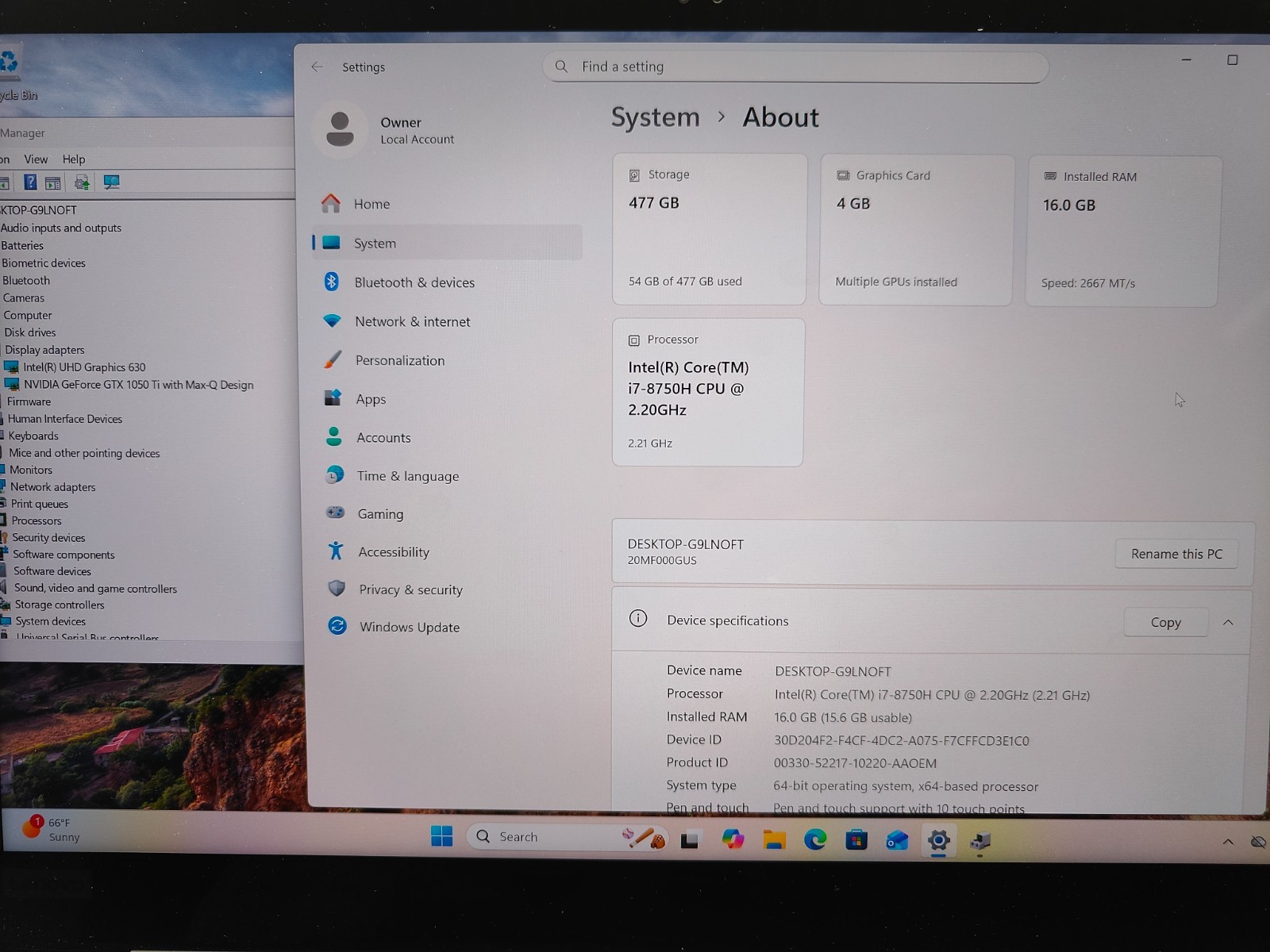Select Mice and other pointing devices

click(x=84, y=453)
